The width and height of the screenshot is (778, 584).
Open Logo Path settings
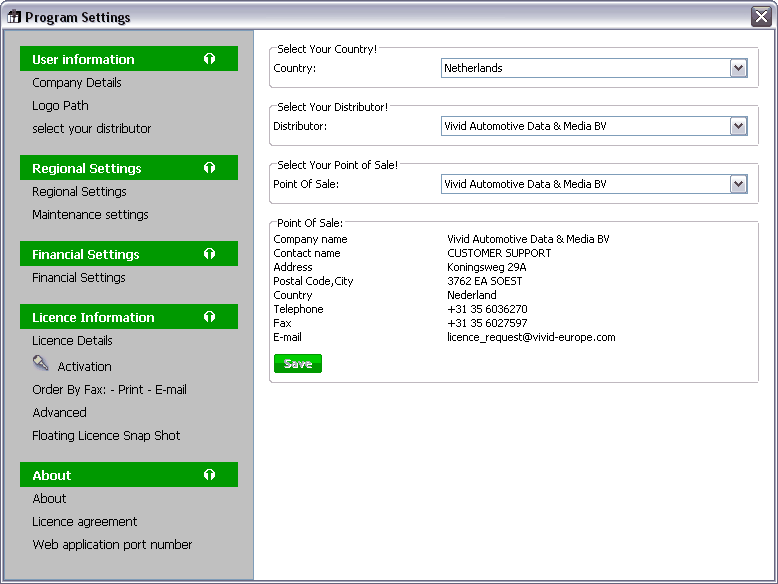pos(61,106)
